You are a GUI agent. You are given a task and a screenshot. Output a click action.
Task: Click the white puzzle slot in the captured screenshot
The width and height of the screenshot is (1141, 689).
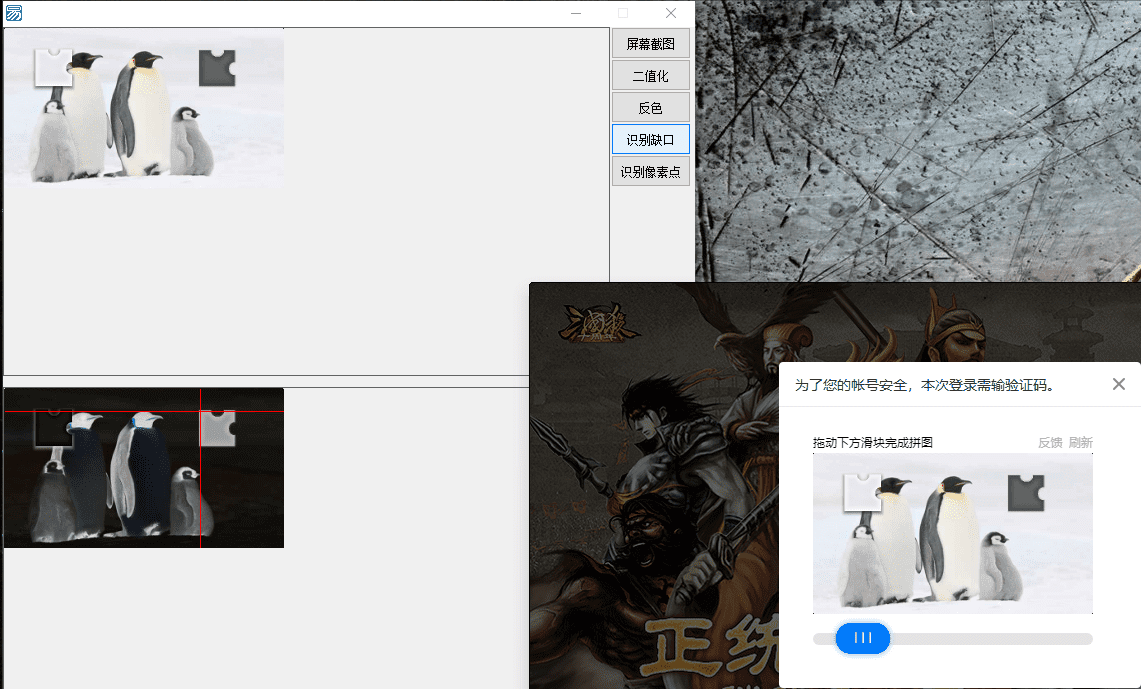(x=53, y=67)
